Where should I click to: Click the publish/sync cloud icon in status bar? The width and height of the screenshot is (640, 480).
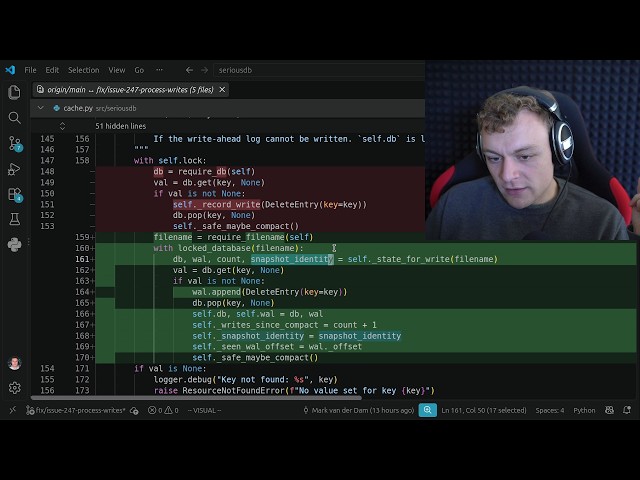coord(134,411)
